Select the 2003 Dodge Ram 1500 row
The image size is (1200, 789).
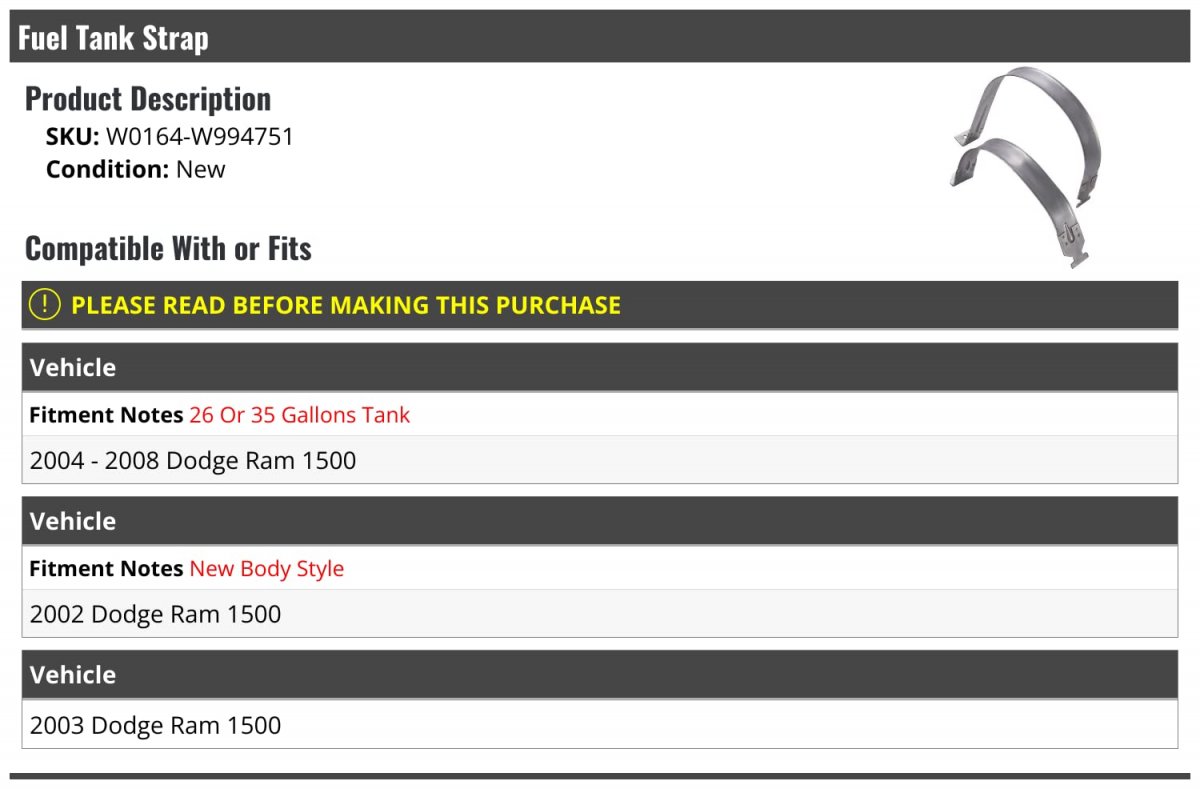tap(155, 725)
